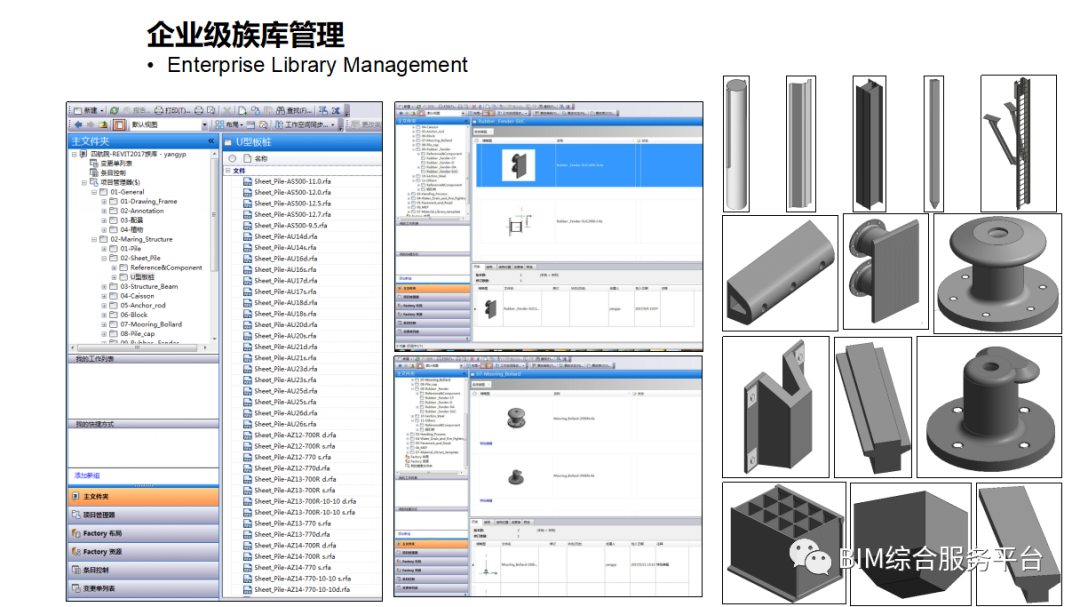Image resolution: width=1080 pixels, height=607 pixels.
Task: Open the Layout (布局) dropdown
Action: coord(229,125)
